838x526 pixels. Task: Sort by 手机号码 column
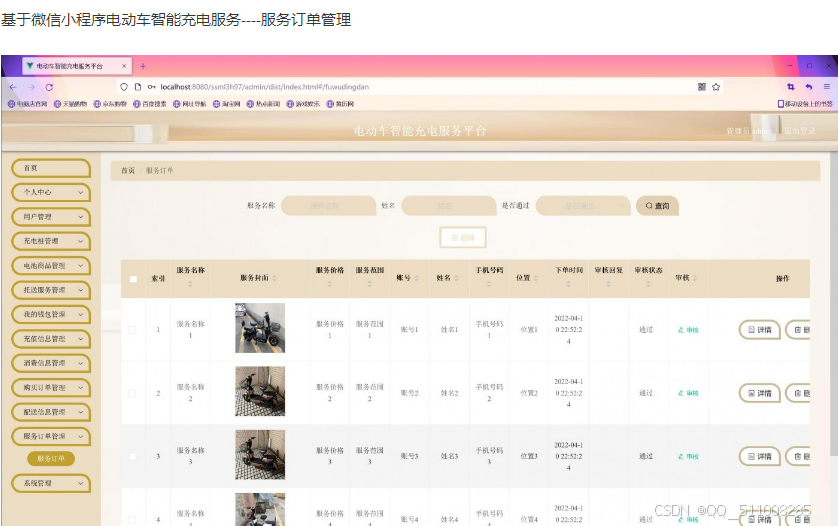click(x=489, y=284)
